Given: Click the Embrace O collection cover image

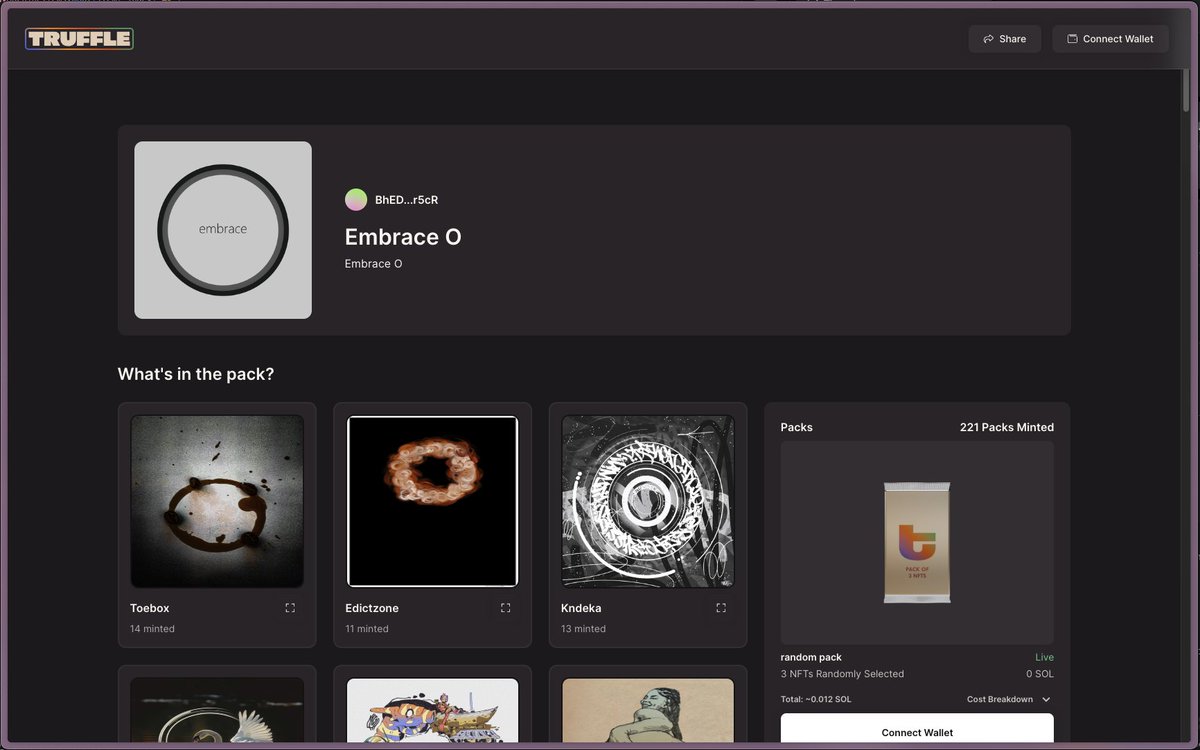Looking at the screenshot, I should (x=223, y=230).
